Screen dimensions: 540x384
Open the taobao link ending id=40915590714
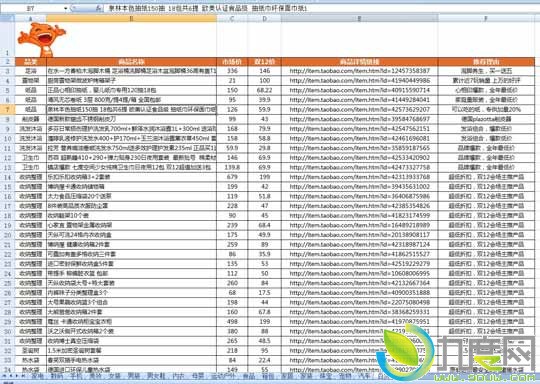pos(360,90)
